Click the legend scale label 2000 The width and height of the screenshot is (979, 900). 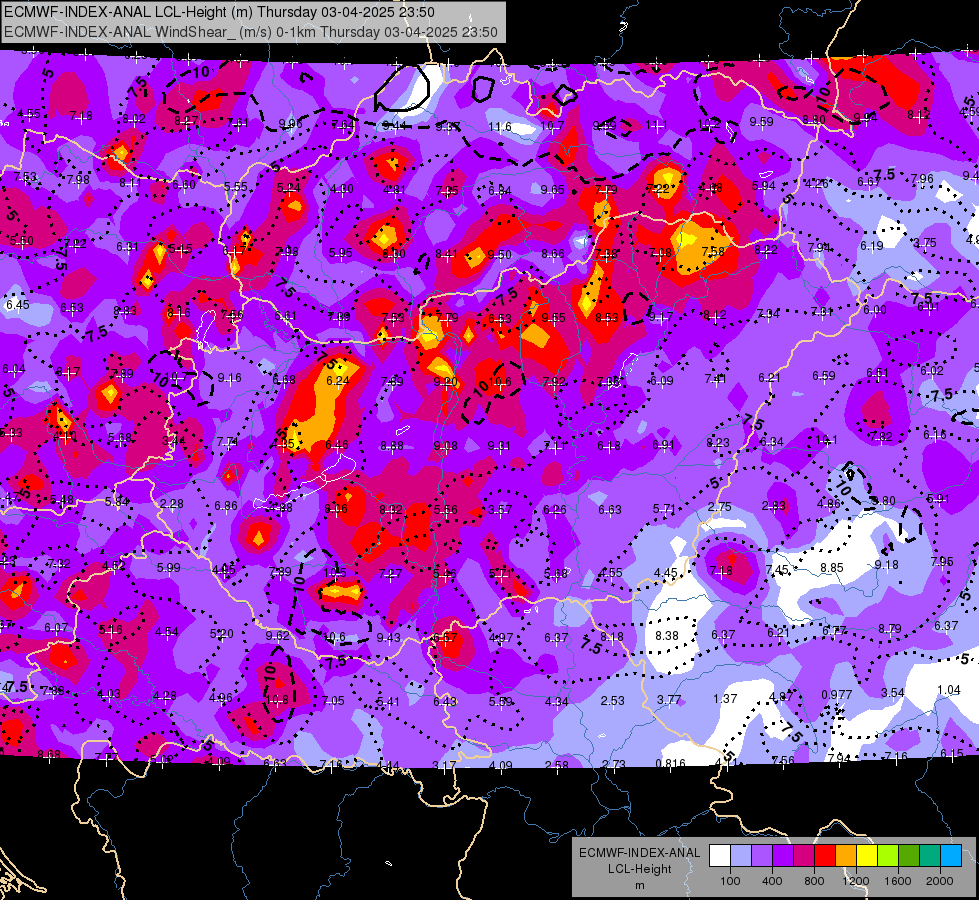940,881
